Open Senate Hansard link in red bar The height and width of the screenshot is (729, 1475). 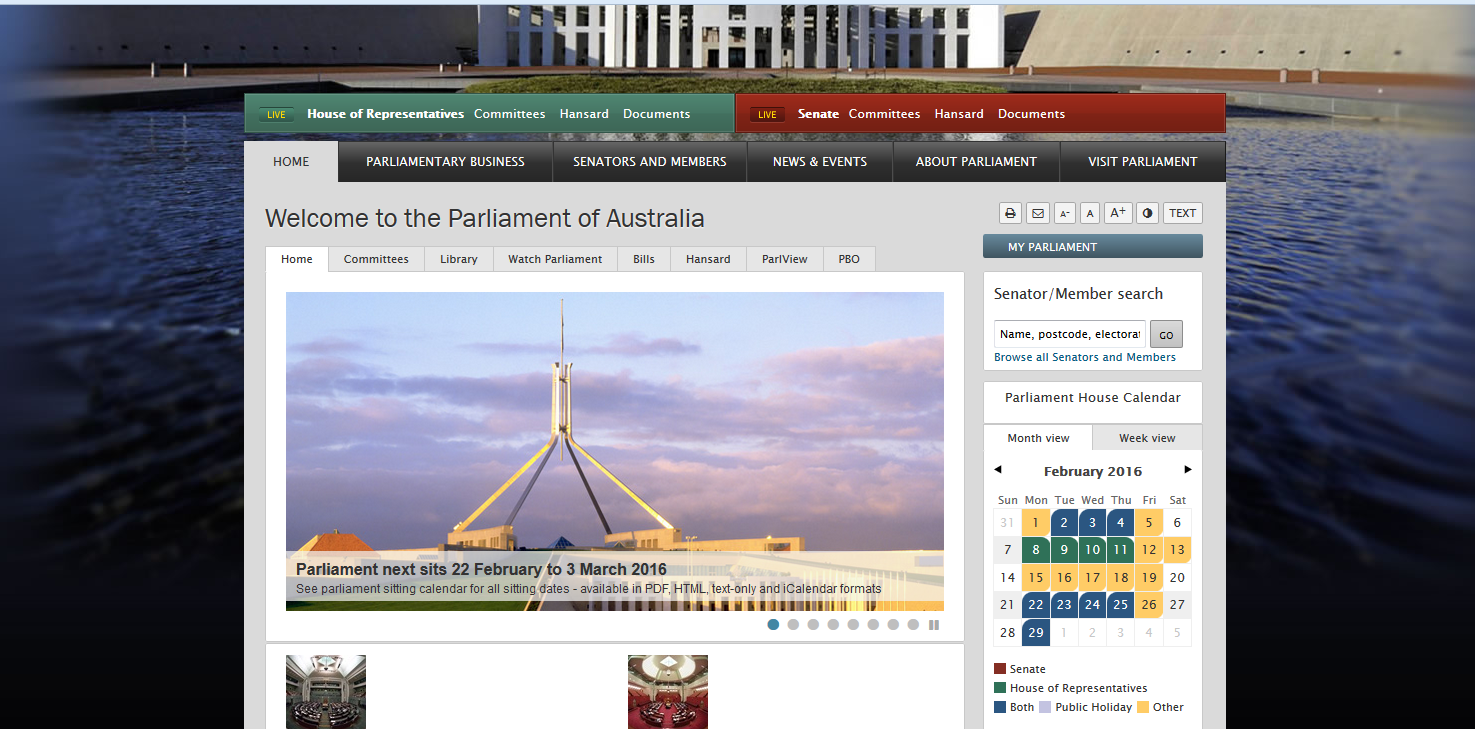click(959, 114)
